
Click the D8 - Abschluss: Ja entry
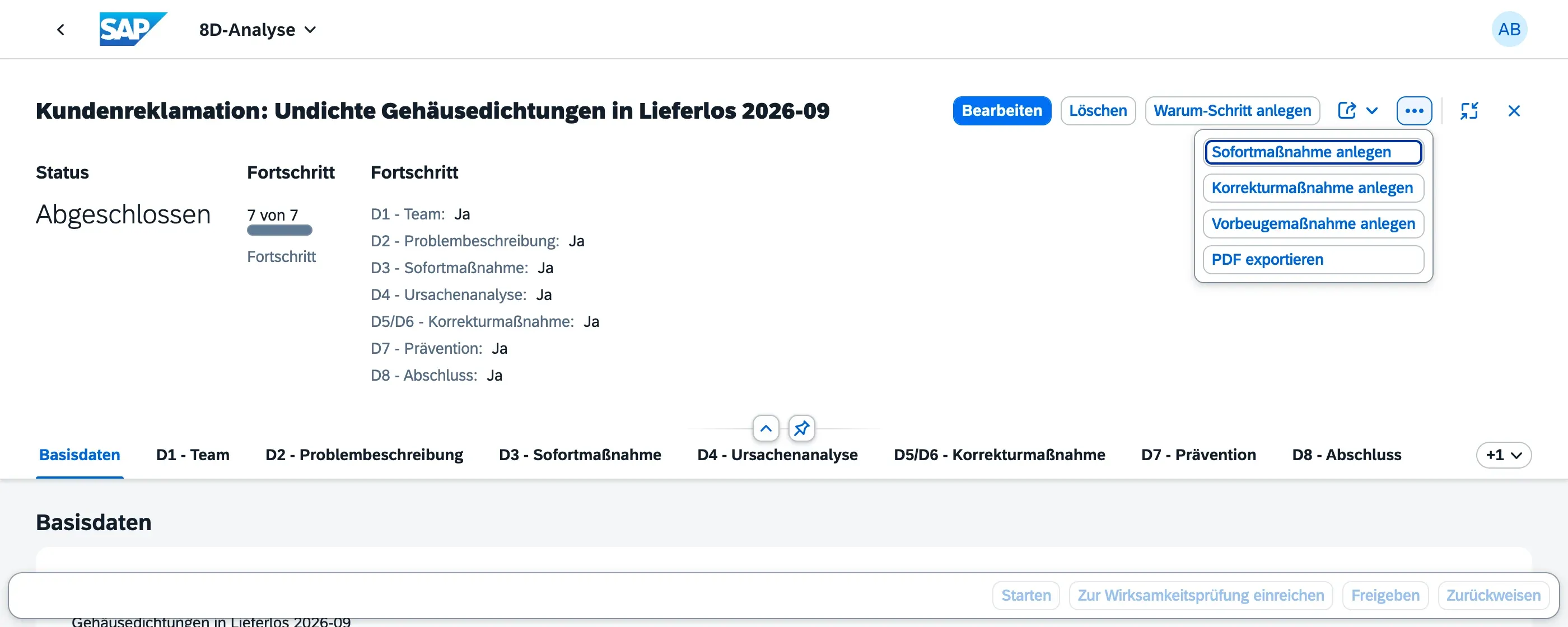[436, 376]
